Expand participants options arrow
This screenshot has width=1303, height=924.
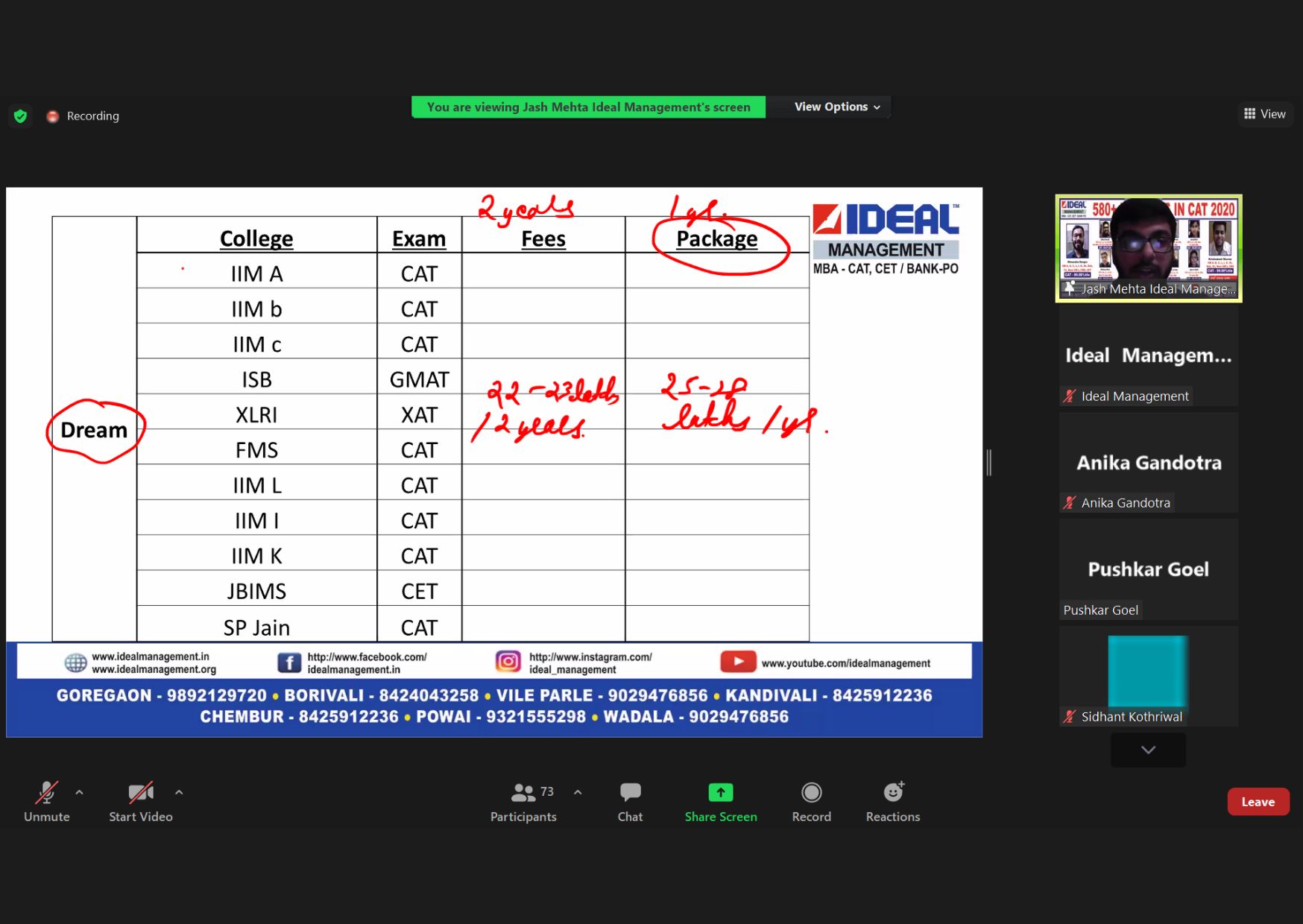click(x=578, y=792)
